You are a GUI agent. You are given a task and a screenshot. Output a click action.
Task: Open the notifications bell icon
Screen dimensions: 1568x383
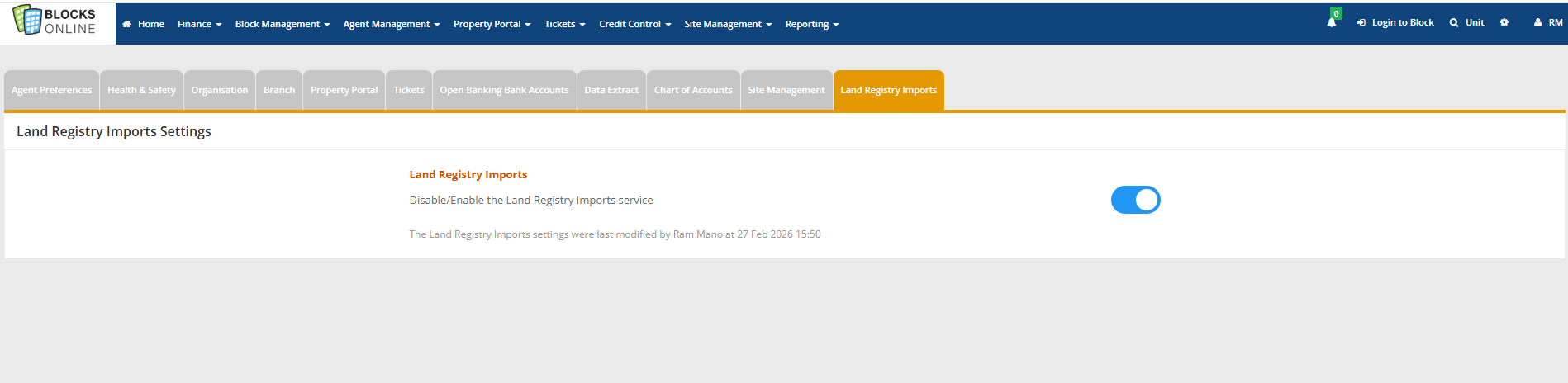(x=1331, y=23)
